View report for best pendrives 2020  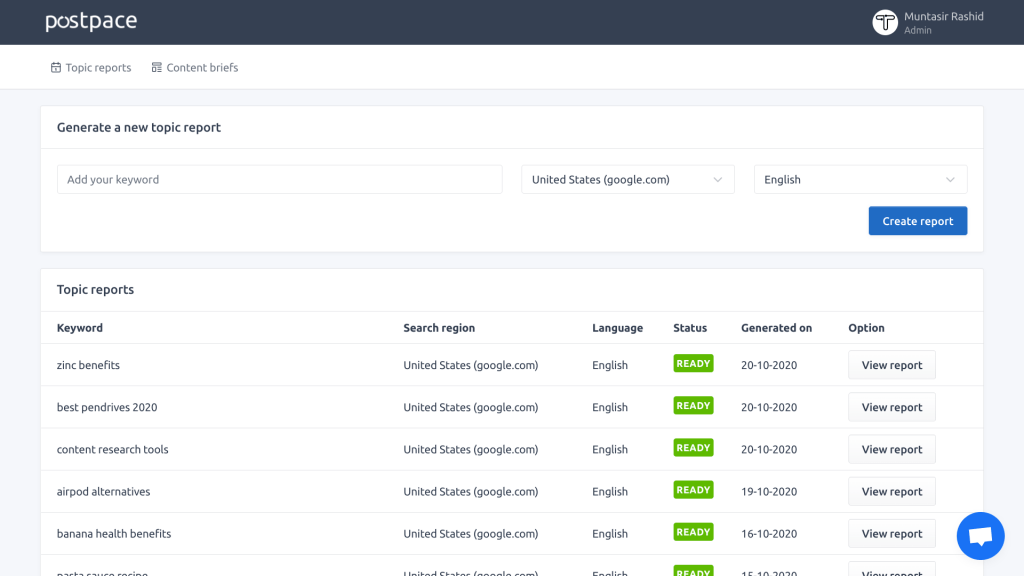tap(891, 407)
